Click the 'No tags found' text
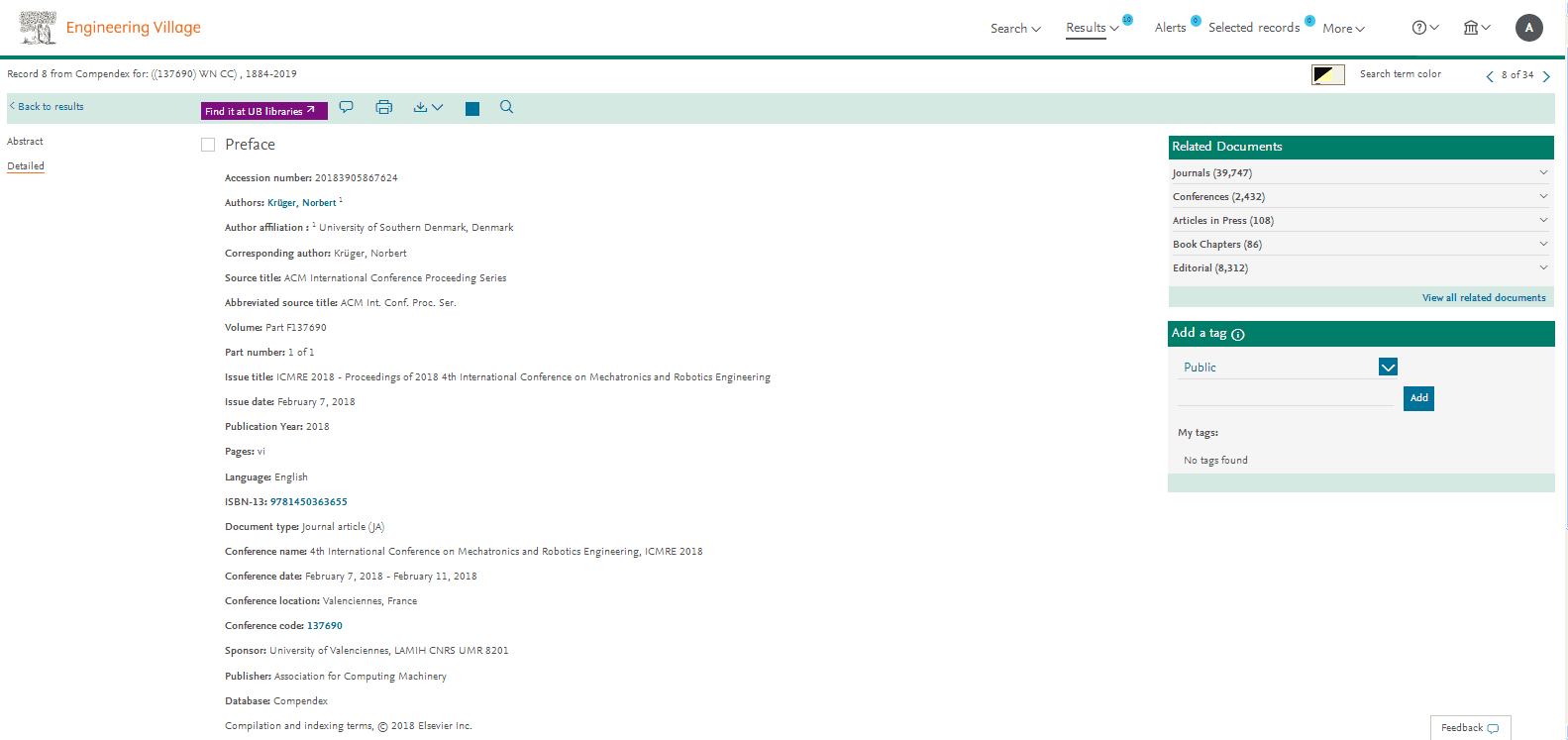 tap(1215, 461)
